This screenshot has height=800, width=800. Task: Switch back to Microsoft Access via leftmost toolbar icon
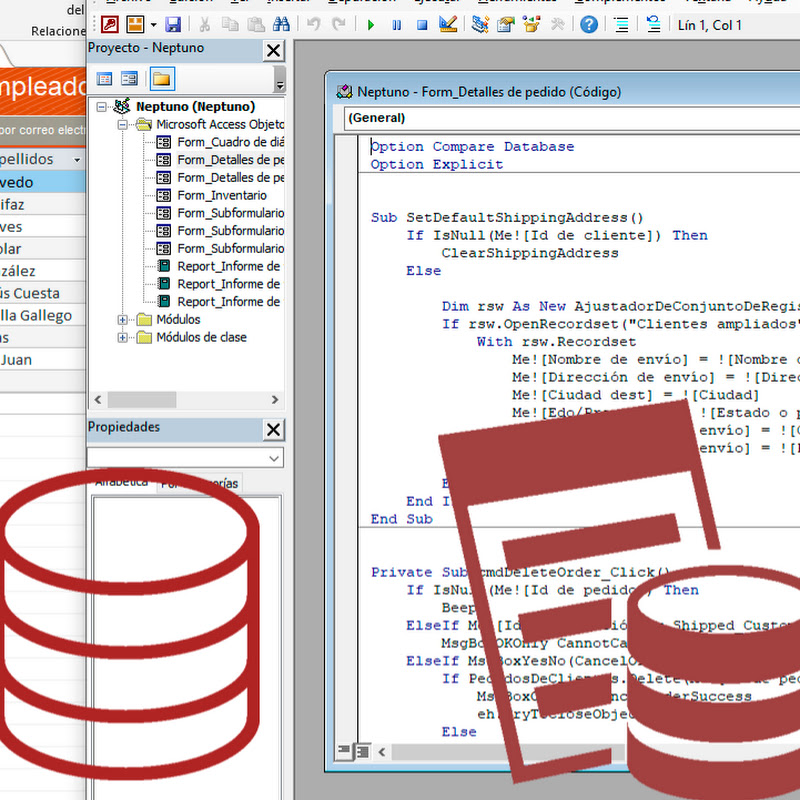pos(108,24)
